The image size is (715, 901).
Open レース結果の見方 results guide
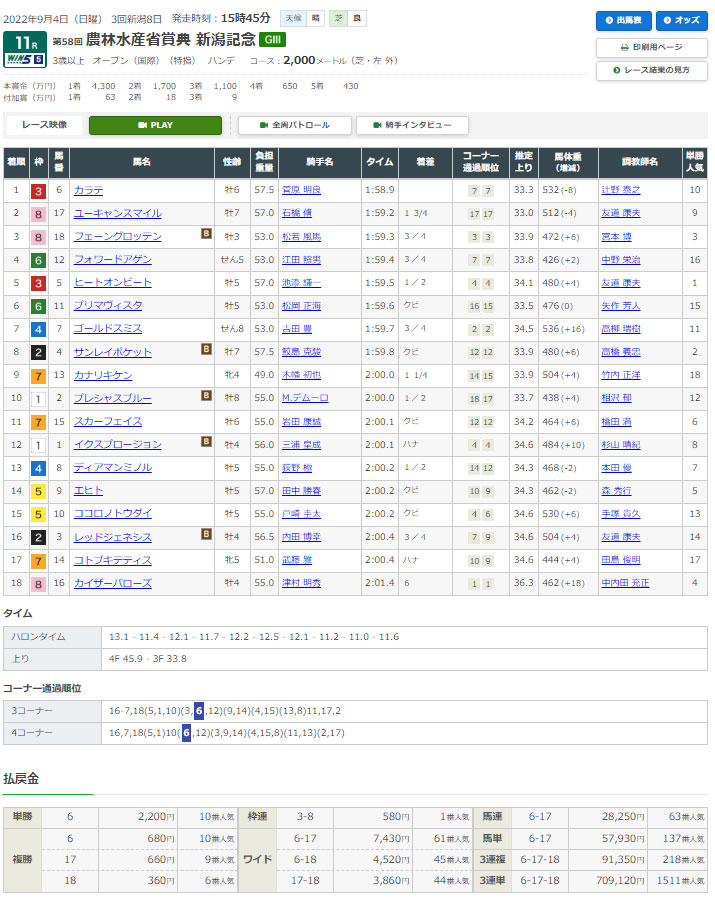tap(651, 70)
